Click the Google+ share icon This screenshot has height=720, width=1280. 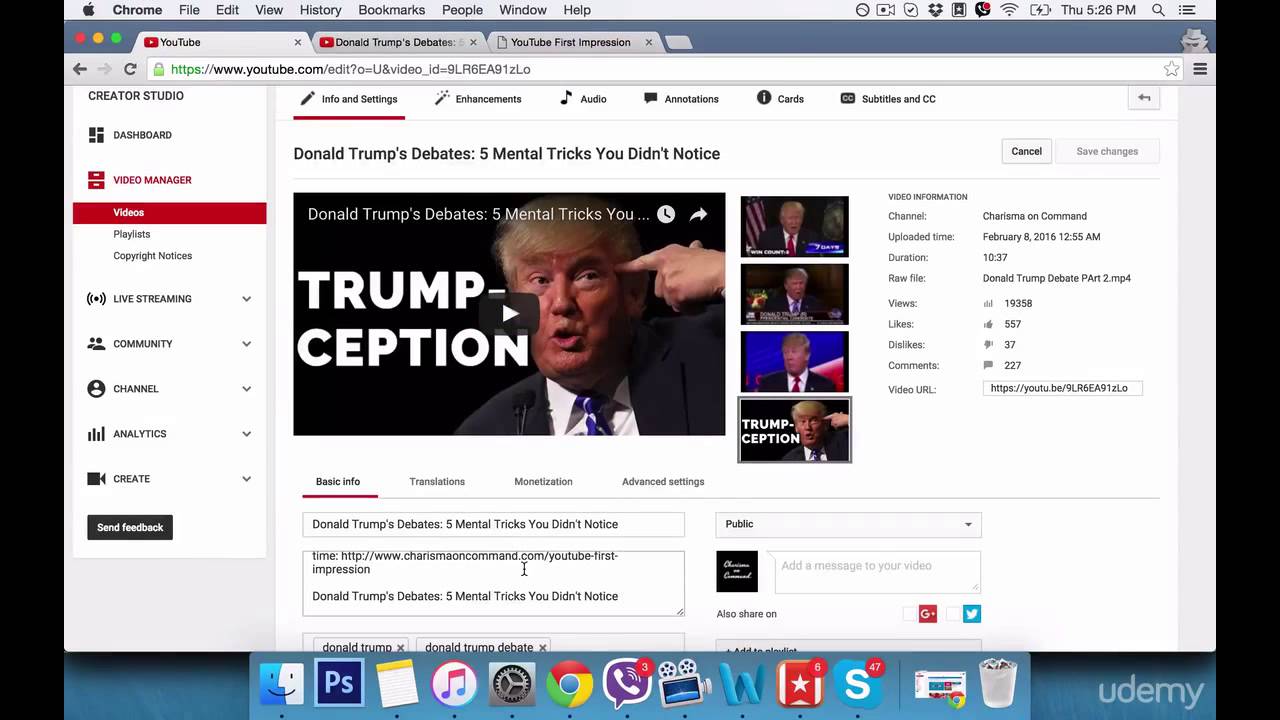(928, 614)
